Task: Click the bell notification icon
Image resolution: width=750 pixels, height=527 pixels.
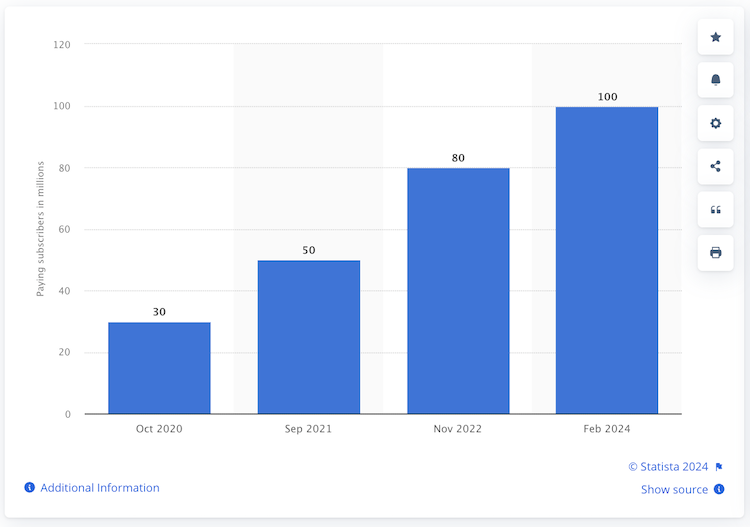Action: pos(715,80)
